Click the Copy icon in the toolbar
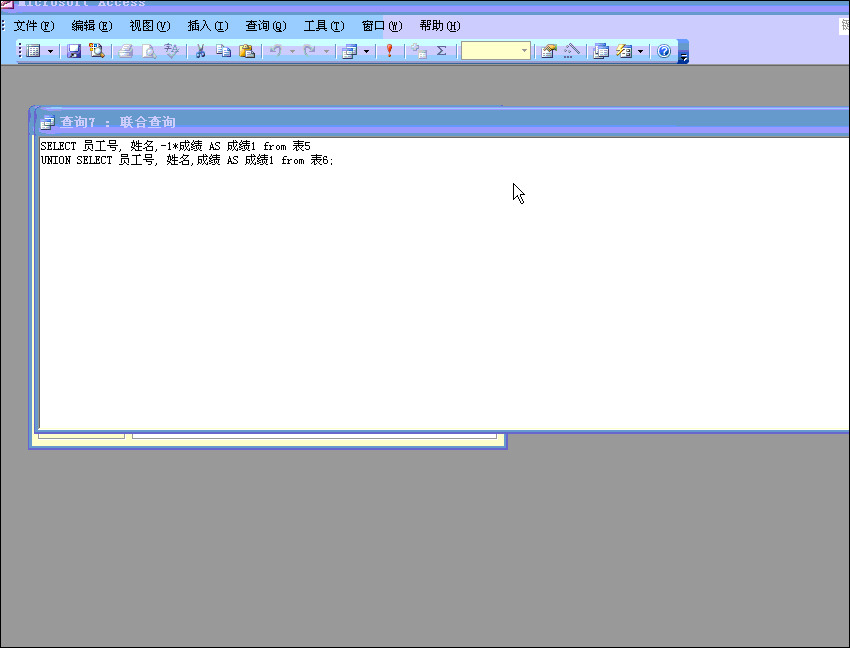 (x=223, y=51)
